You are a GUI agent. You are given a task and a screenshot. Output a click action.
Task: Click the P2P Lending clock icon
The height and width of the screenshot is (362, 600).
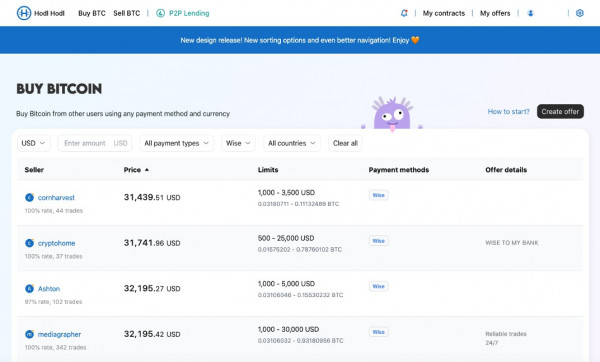[160, 13]
